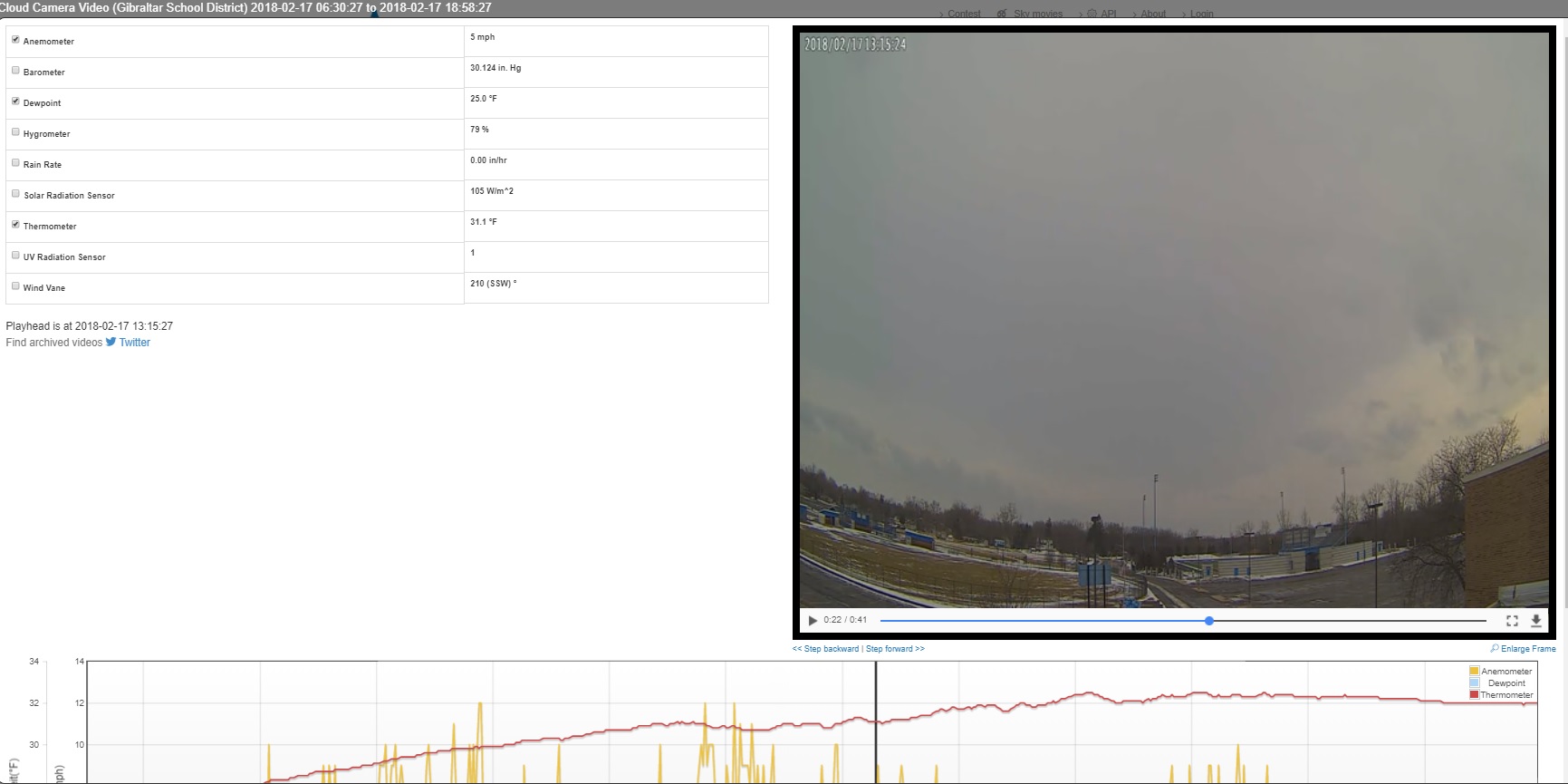Check the Wind Vane checkbox
This screenshot has width=1568, height=784.
coord(15,286)
